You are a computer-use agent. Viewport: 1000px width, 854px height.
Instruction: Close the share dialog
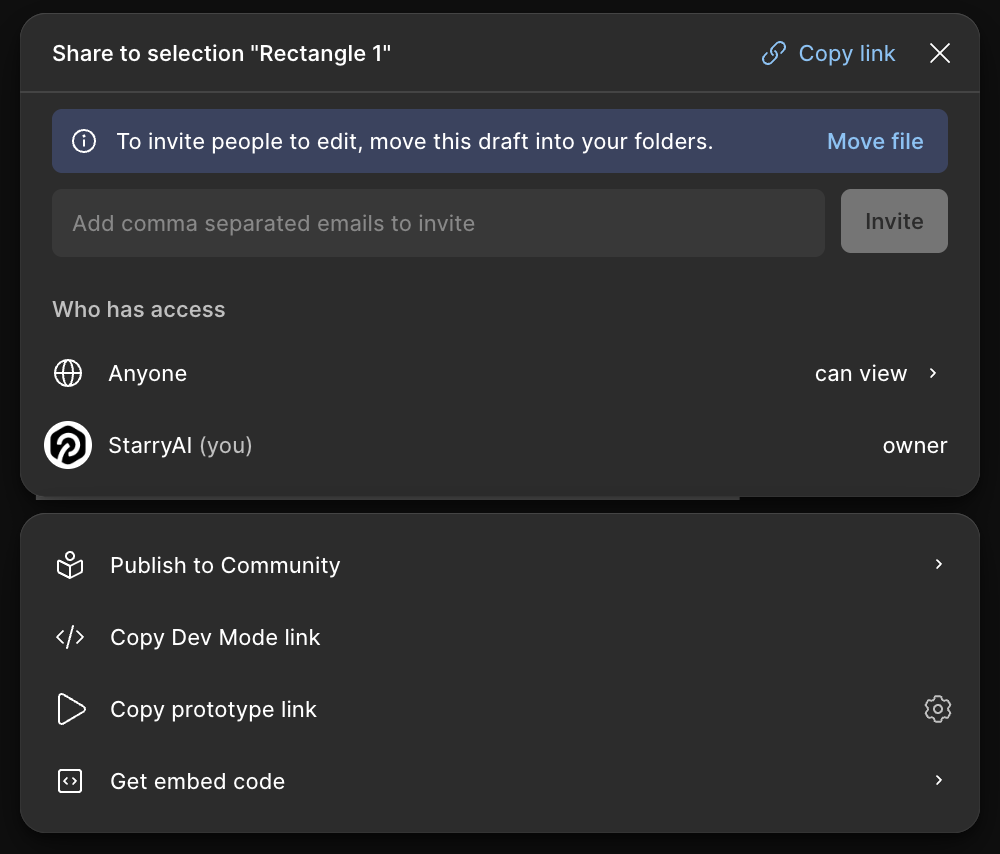[x=939, y=54]
